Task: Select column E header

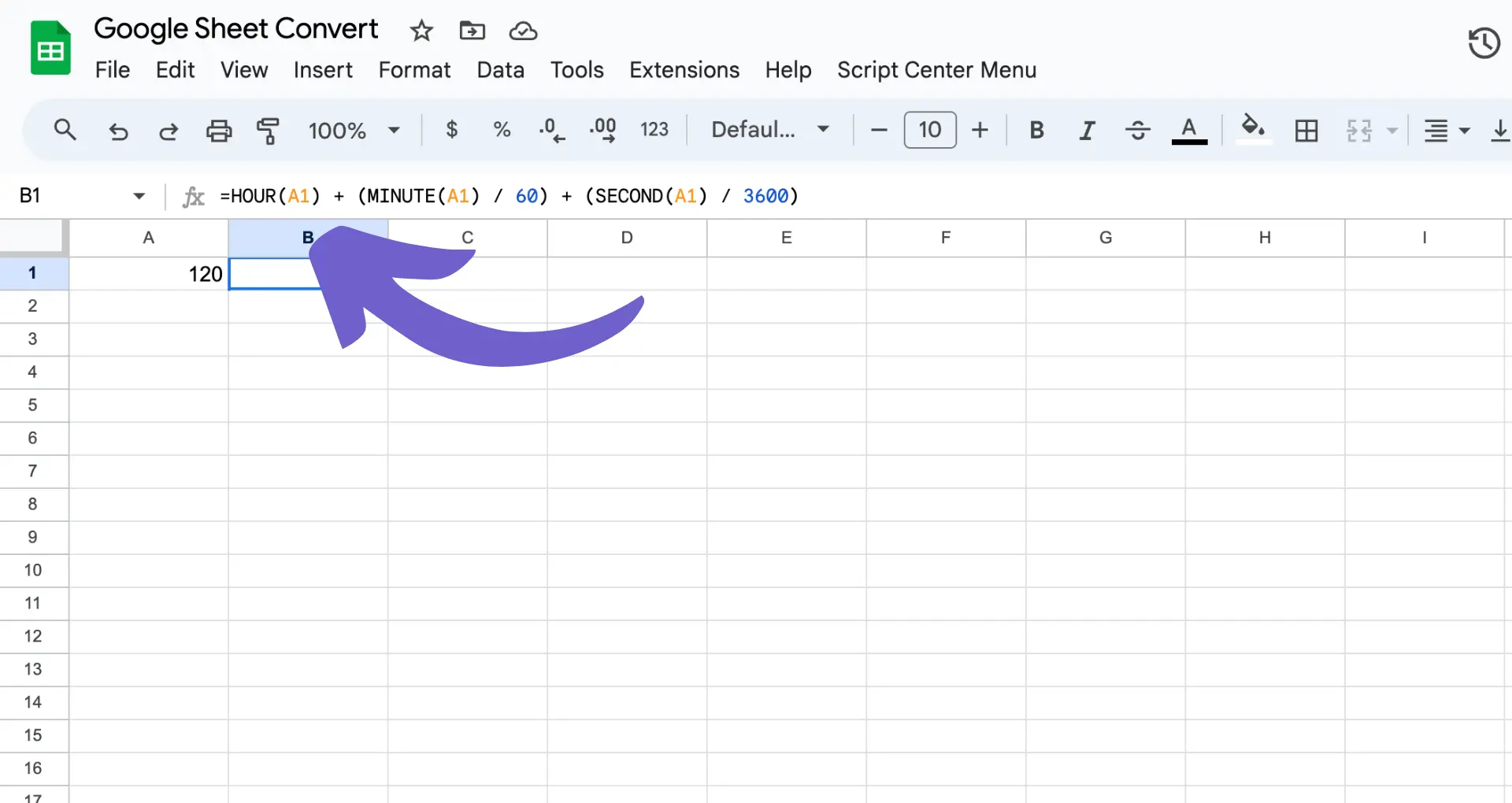Action: pos(787,238)
